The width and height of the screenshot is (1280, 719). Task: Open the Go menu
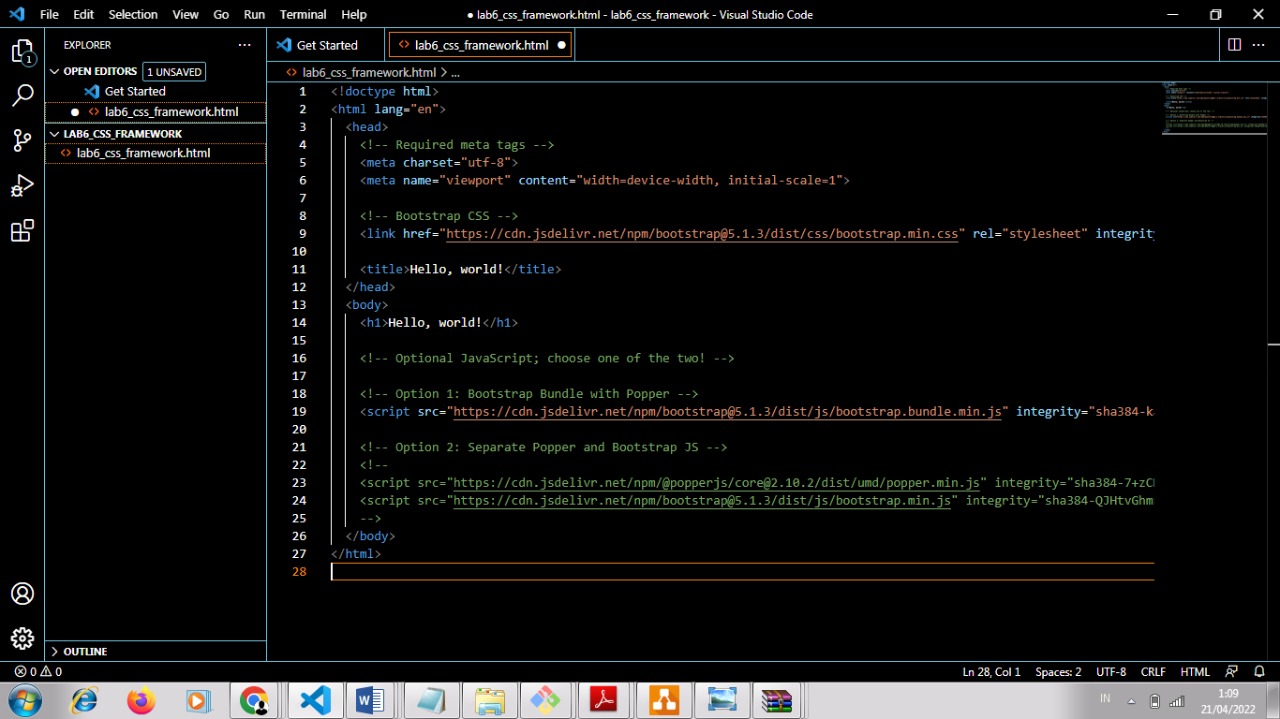point(221,14)
